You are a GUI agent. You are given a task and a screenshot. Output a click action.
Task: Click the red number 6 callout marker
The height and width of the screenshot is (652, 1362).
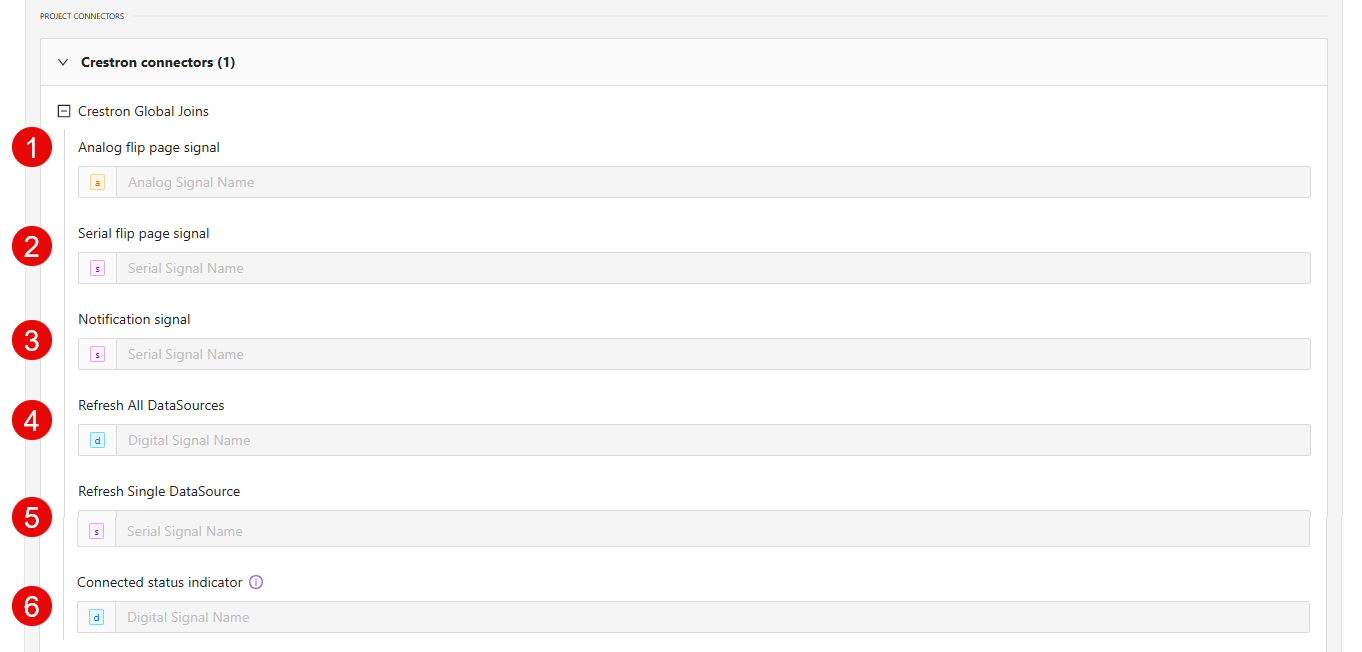point(32,606)
